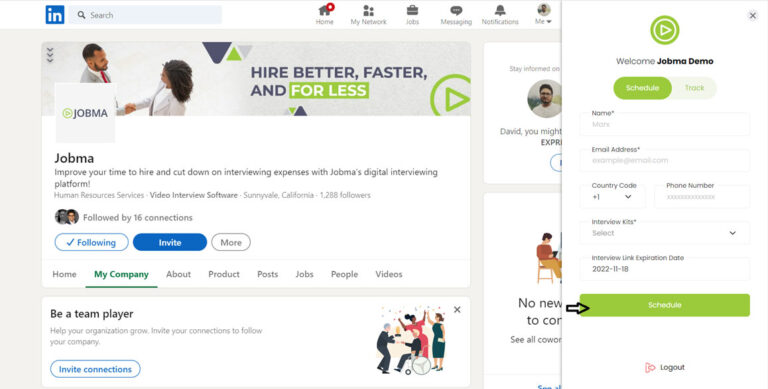Click the team celebration illustration
The height and width of the screenshot is (389, 768).
411,340
